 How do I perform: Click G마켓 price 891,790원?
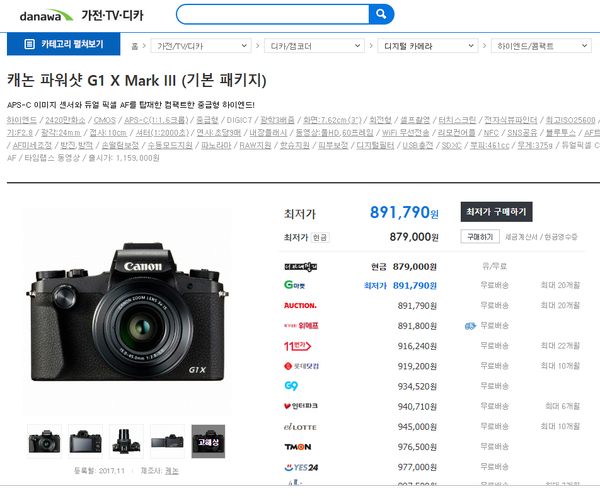[x=415, y=286]
